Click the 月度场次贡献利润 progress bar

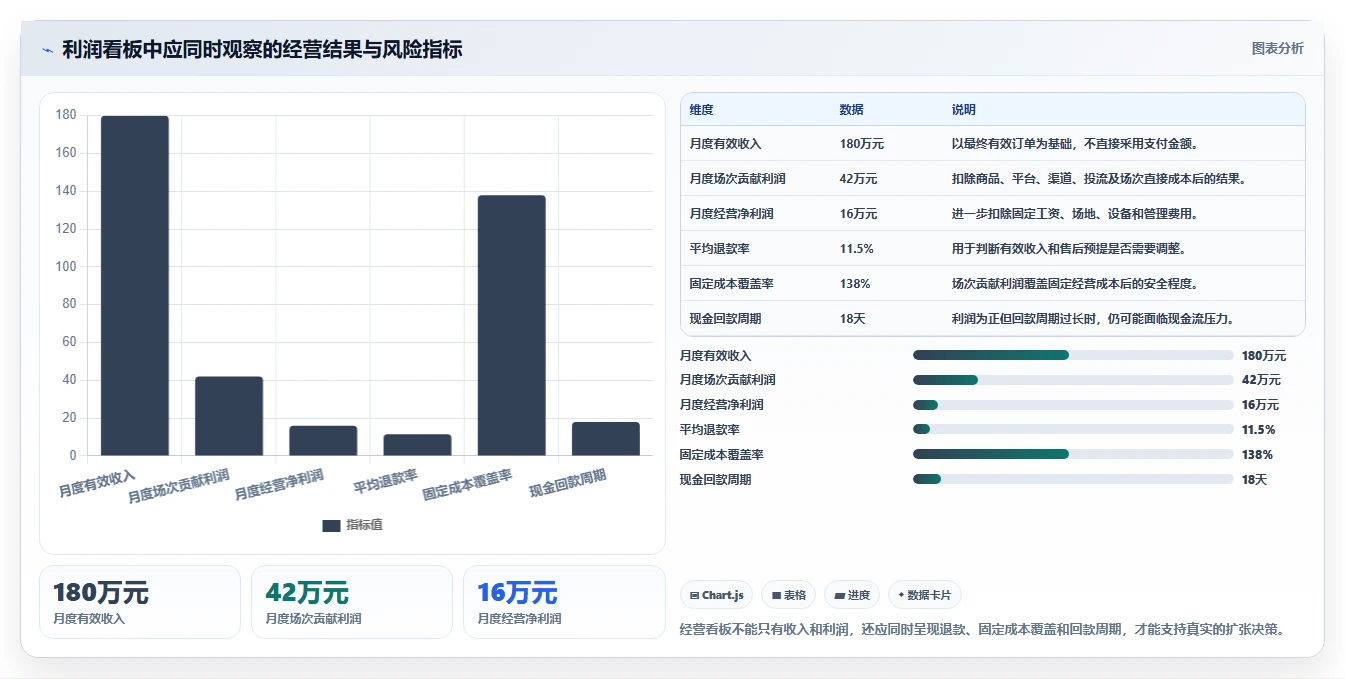(x=1073, y=380)
